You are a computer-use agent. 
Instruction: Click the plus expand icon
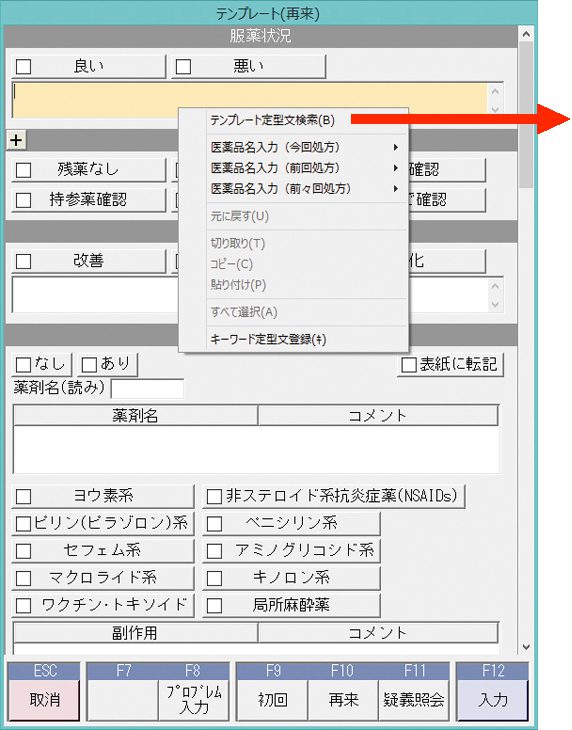pyautogui.click(x=16, y=140)
